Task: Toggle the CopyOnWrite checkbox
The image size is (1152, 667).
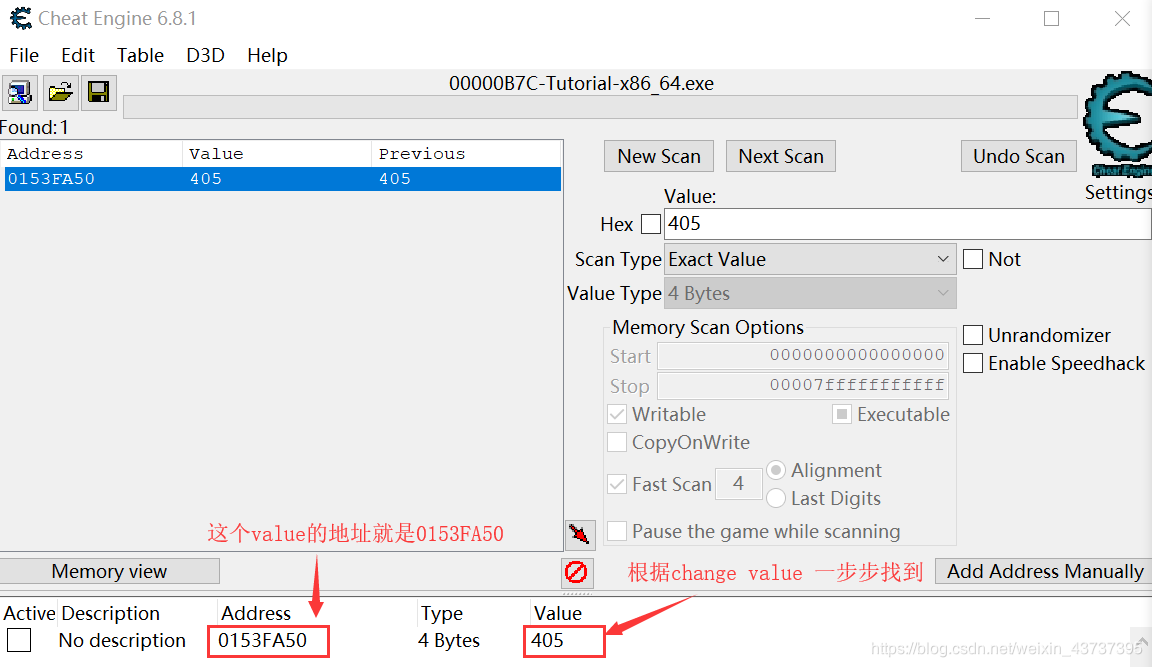Action: 617,442
